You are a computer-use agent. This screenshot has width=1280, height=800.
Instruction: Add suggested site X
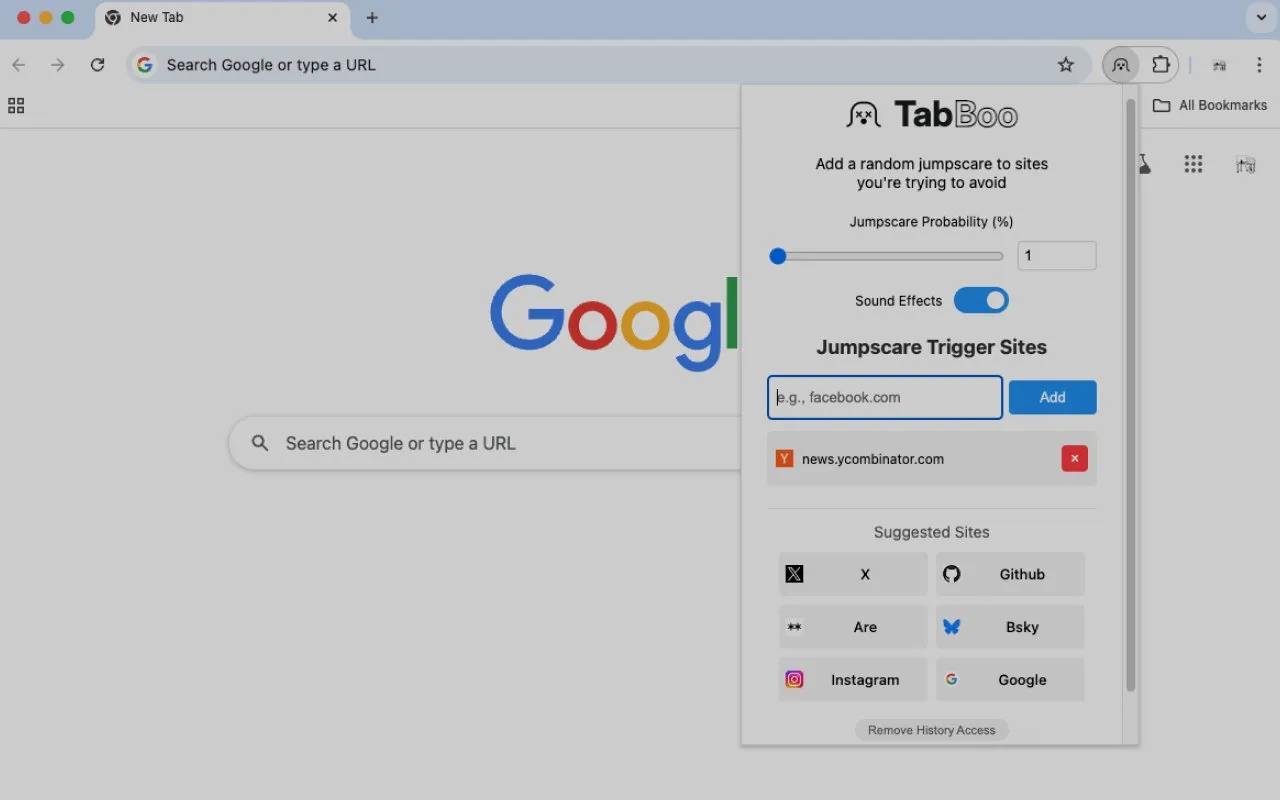coord(853,574)
